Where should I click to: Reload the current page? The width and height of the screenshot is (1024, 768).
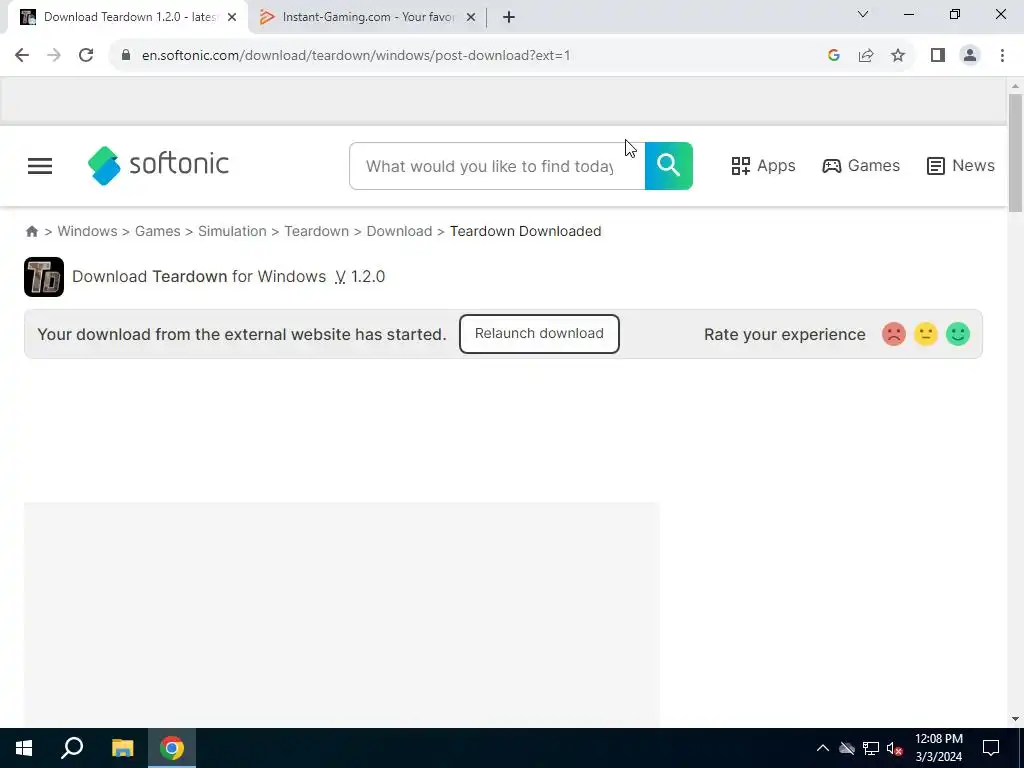coord(86,56)
